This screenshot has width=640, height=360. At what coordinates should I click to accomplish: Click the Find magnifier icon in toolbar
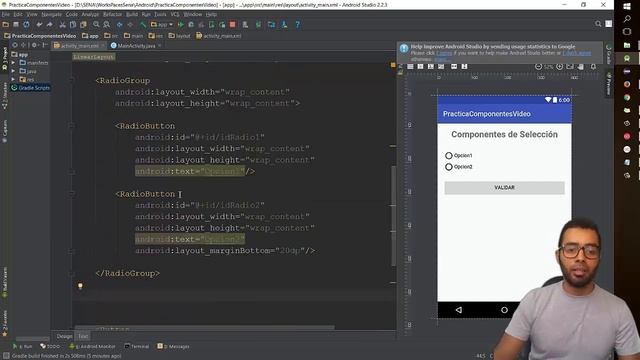click(x=96, y=24)
